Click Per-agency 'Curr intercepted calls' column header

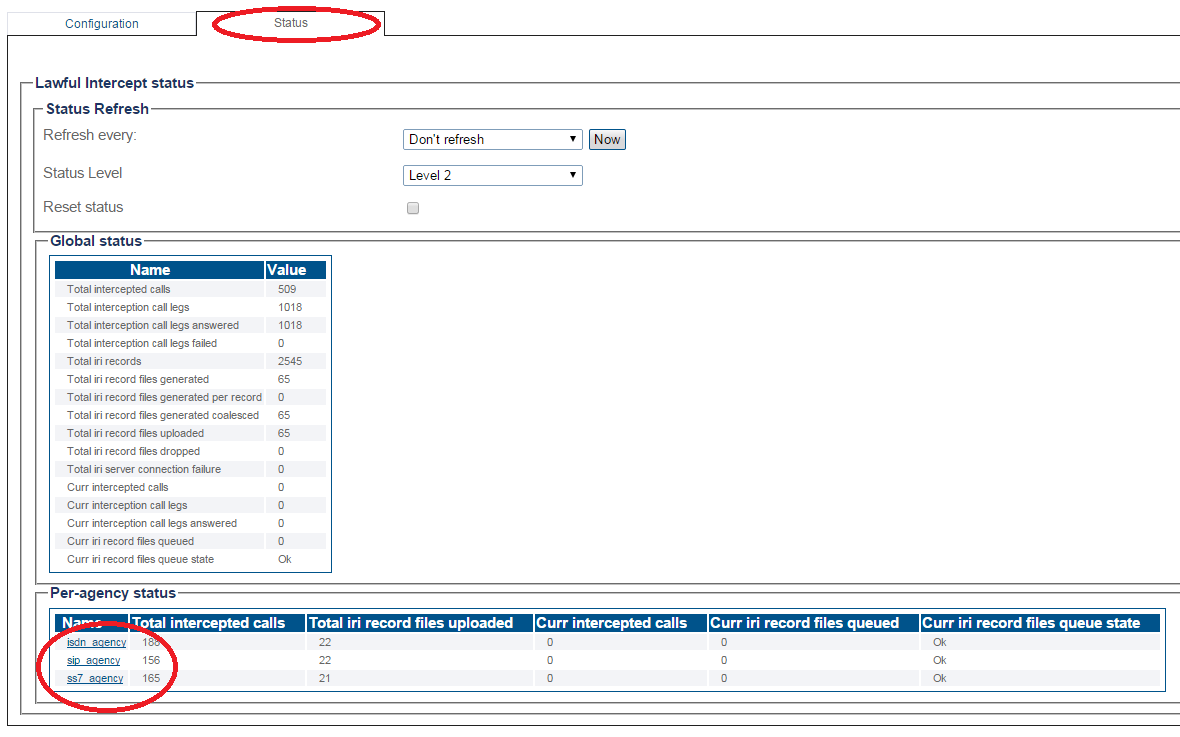tap(612, 623)
